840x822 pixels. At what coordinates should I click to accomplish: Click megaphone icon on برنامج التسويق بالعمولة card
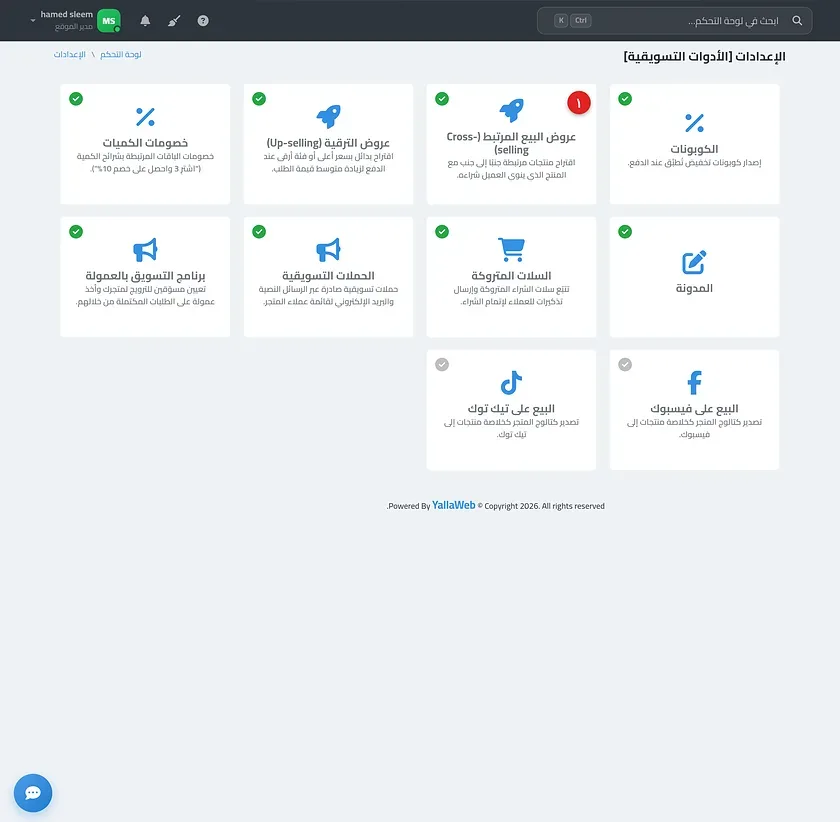[x=145, y=249]
